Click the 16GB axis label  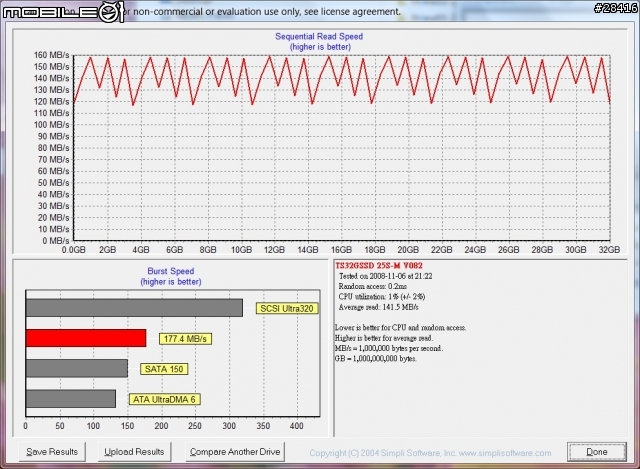pos(341,250)
